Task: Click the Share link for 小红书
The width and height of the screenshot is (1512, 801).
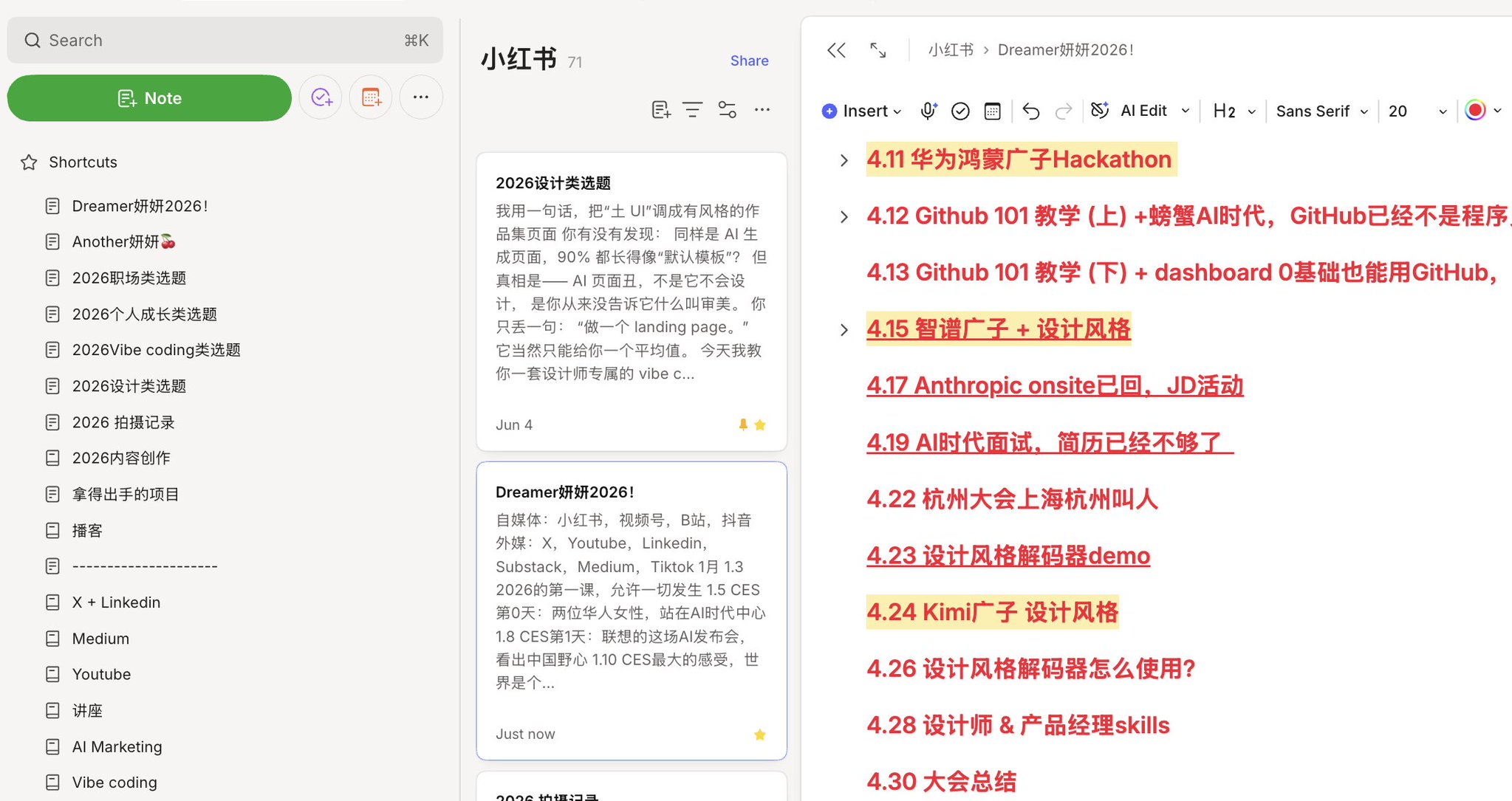Action: point(749,61)
